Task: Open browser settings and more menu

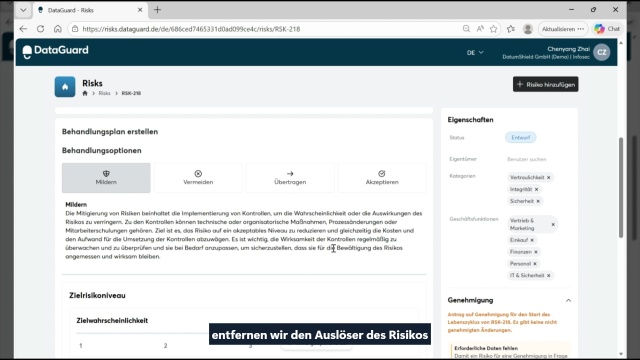Action: (581, 29)
